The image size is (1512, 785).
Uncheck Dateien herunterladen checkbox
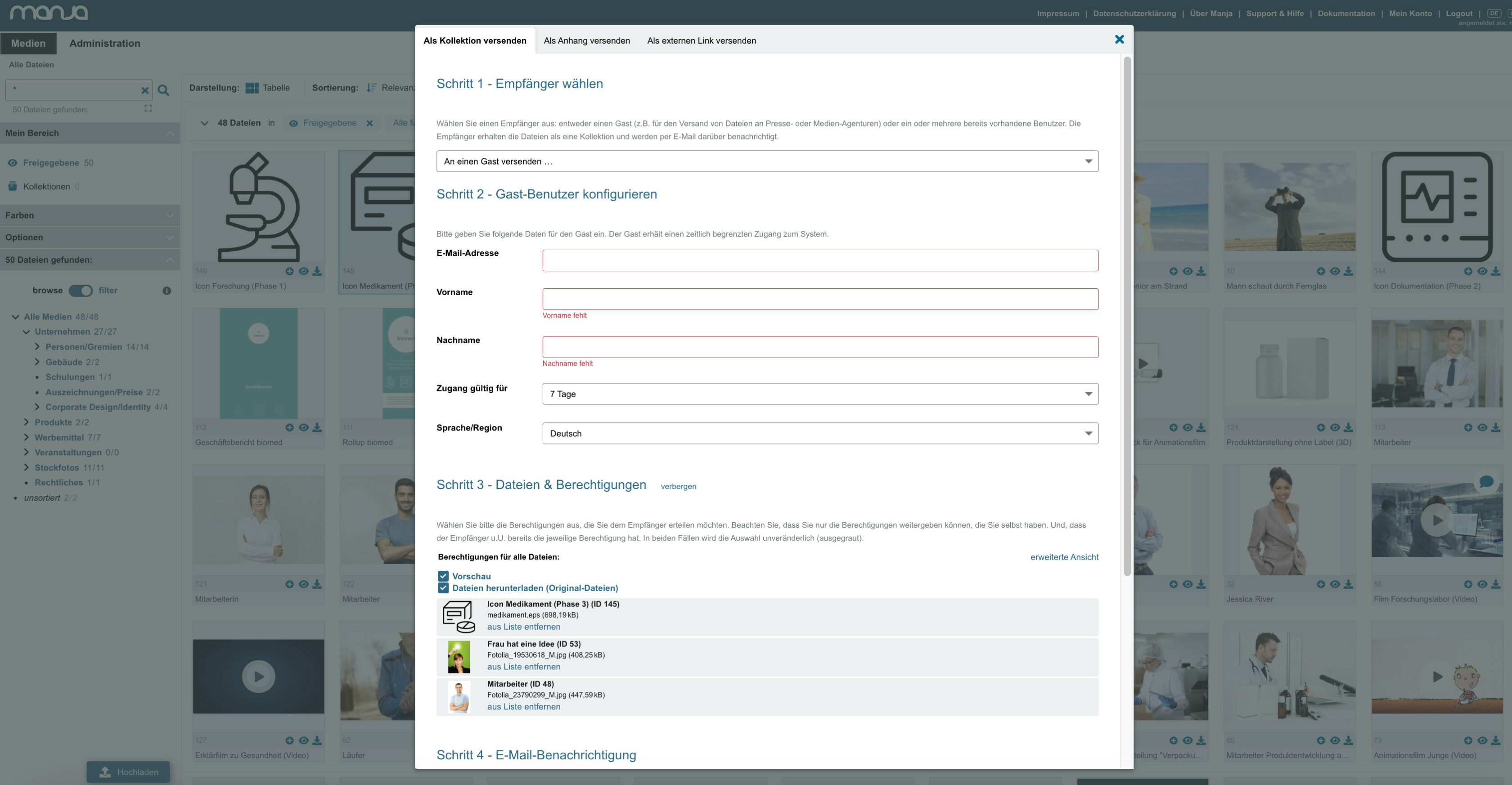click(443, 588)
